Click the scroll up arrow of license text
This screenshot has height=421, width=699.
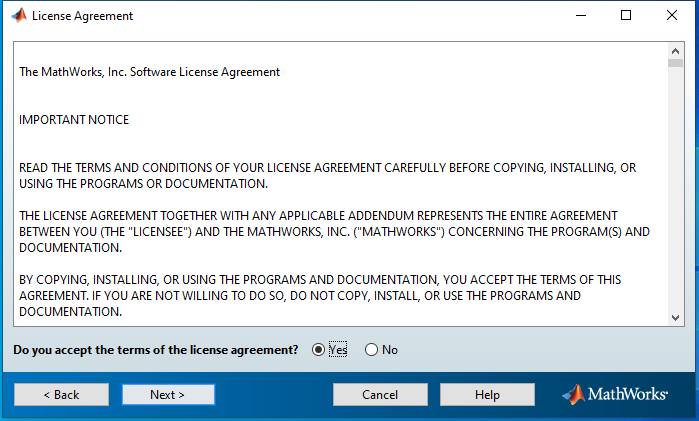coord(676,50)
